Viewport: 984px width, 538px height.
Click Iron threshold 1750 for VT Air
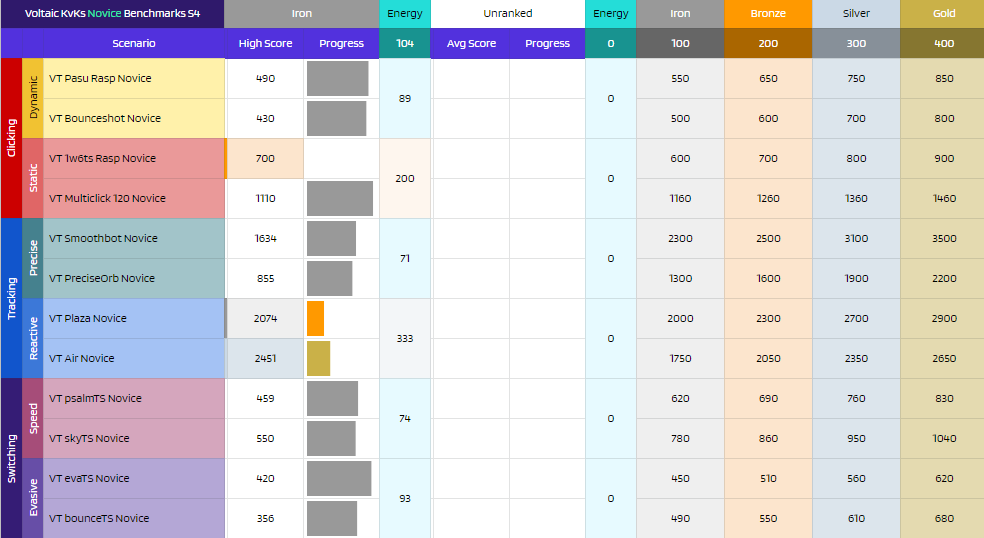[680, 358]
